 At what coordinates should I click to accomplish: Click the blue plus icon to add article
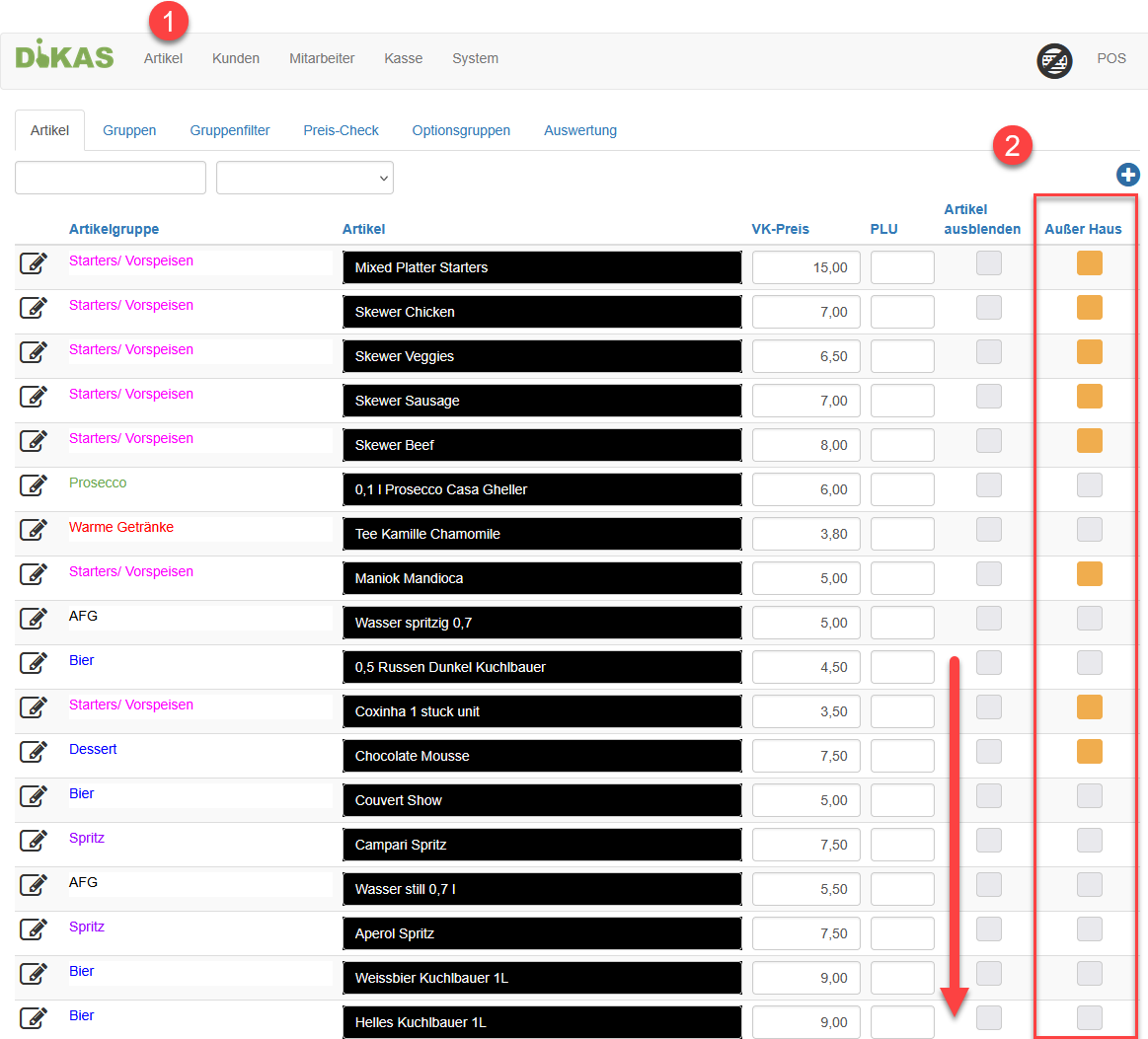pos(1127,176)
